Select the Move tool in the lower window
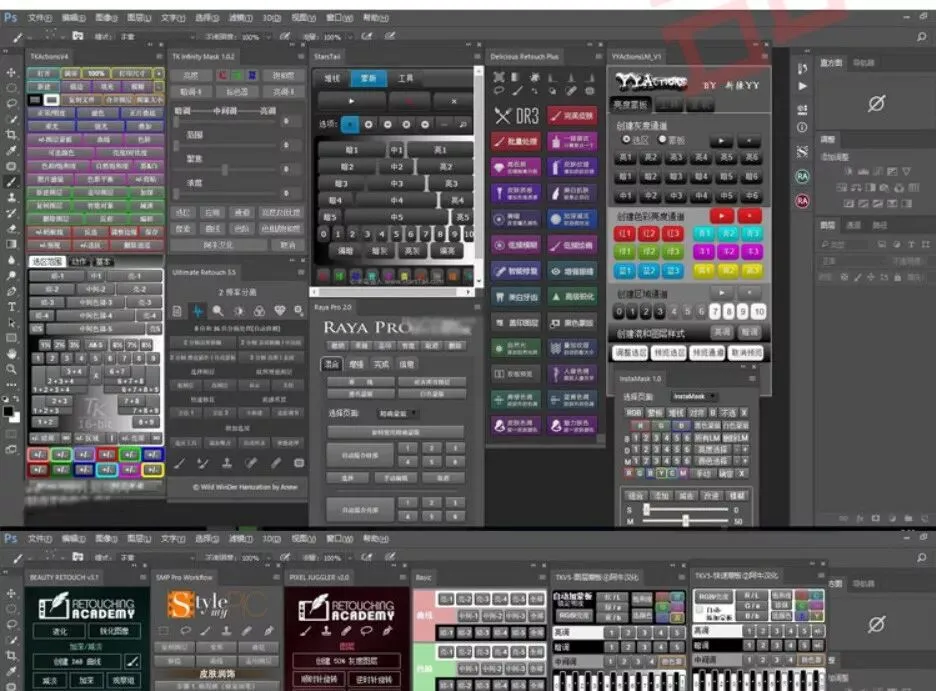 pos(11,593)
